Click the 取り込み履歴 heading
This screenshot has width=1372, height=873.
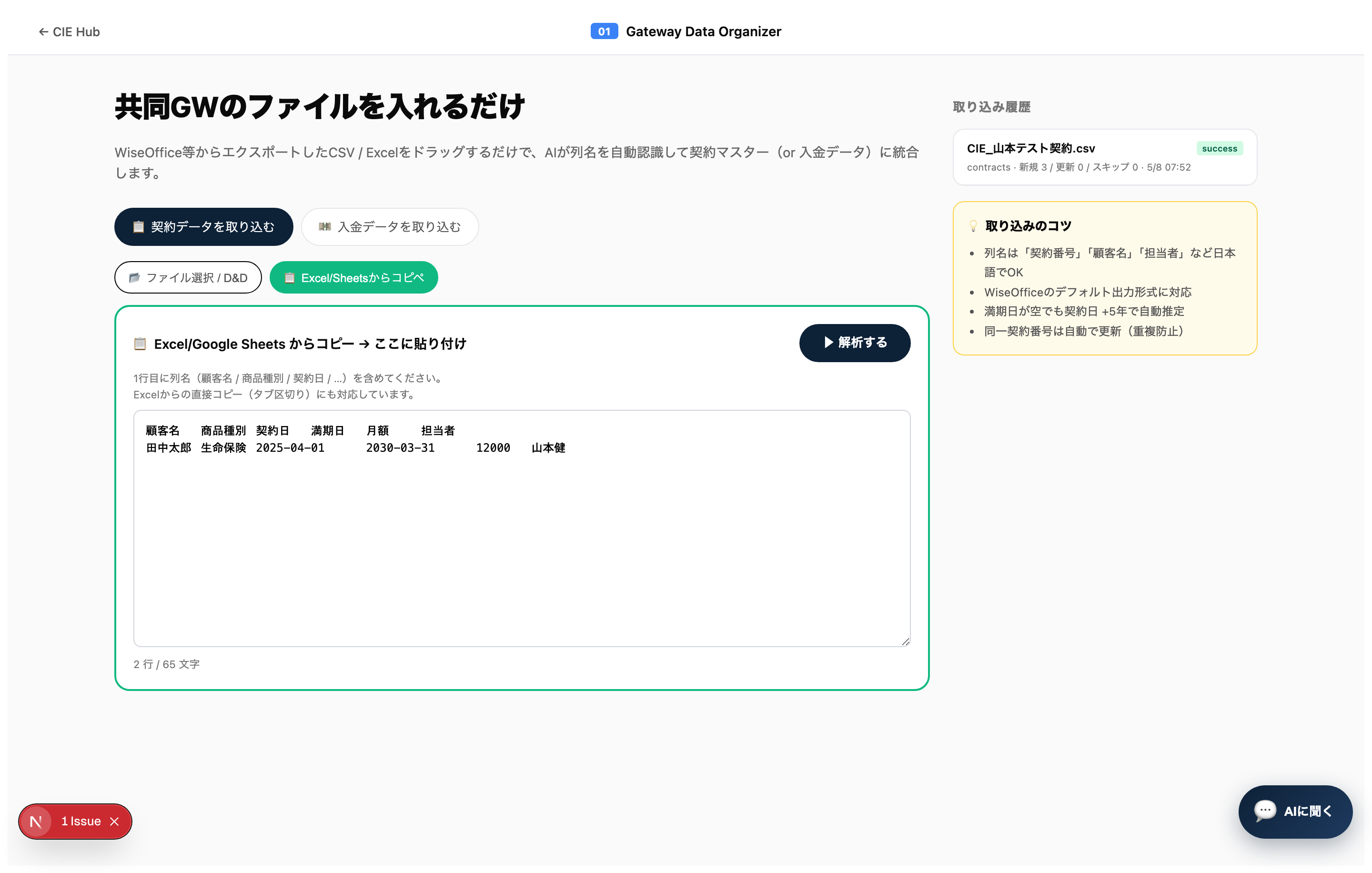point(991,107)
